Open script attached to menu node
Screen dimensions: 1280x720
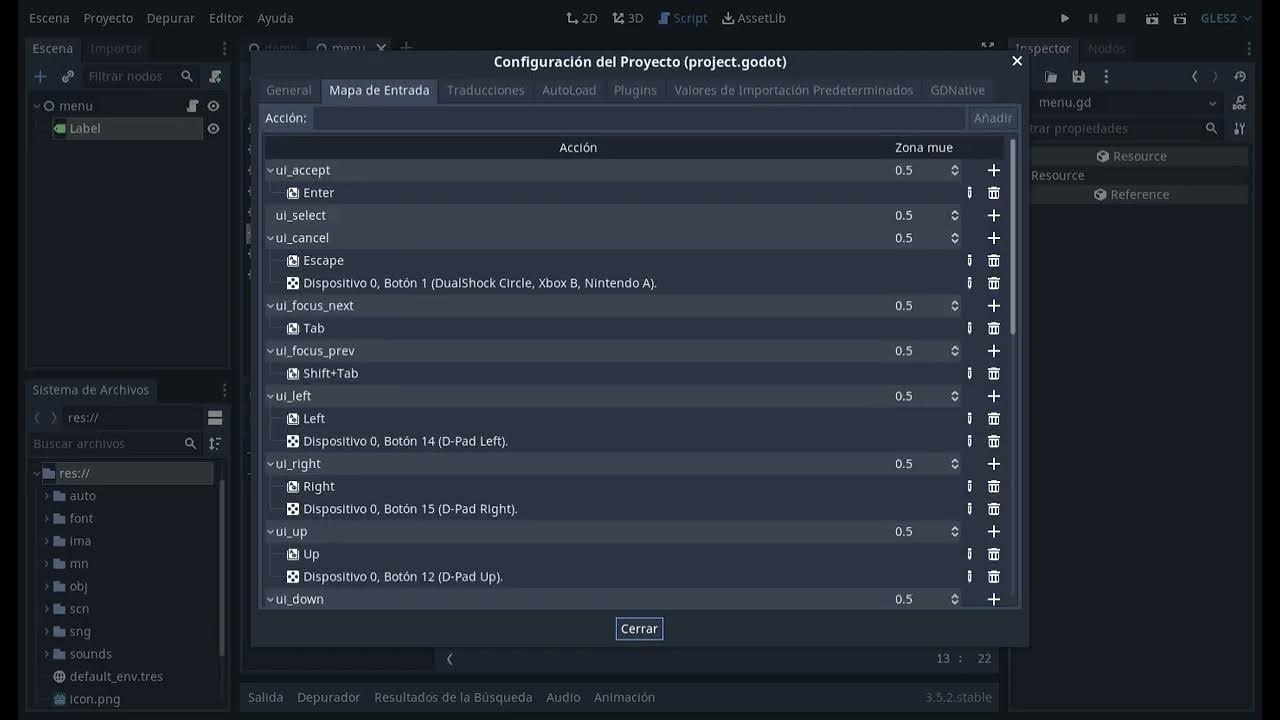point(193,106)
